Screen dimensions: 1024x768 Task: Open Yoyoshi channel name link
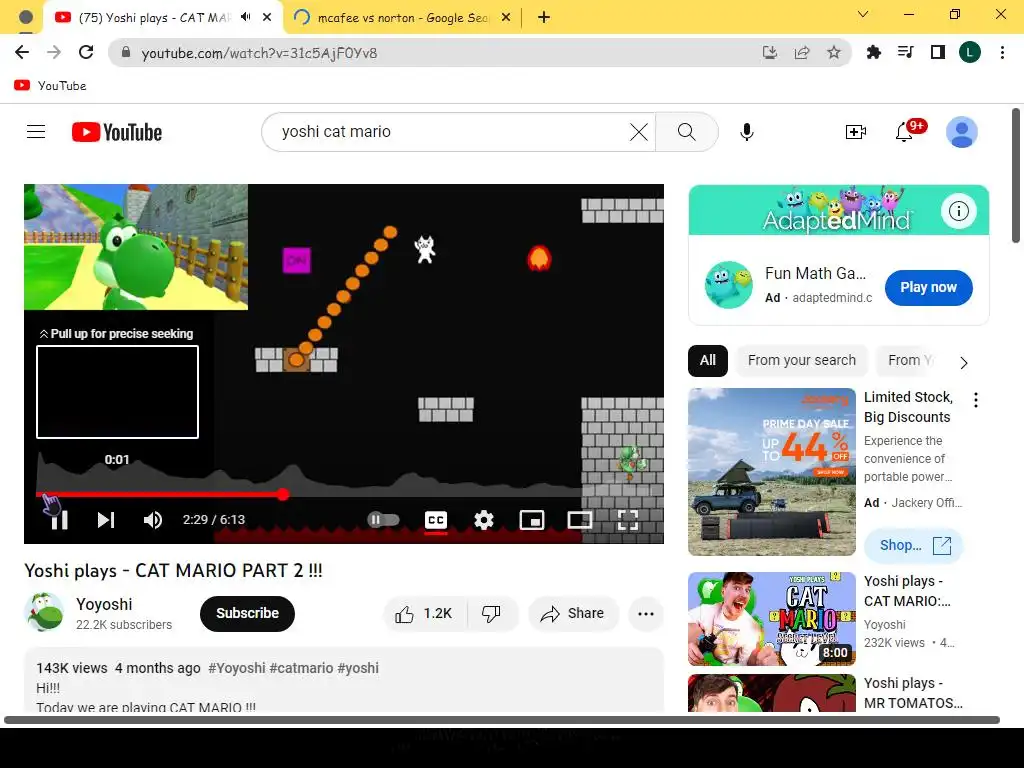click(104, 604)
